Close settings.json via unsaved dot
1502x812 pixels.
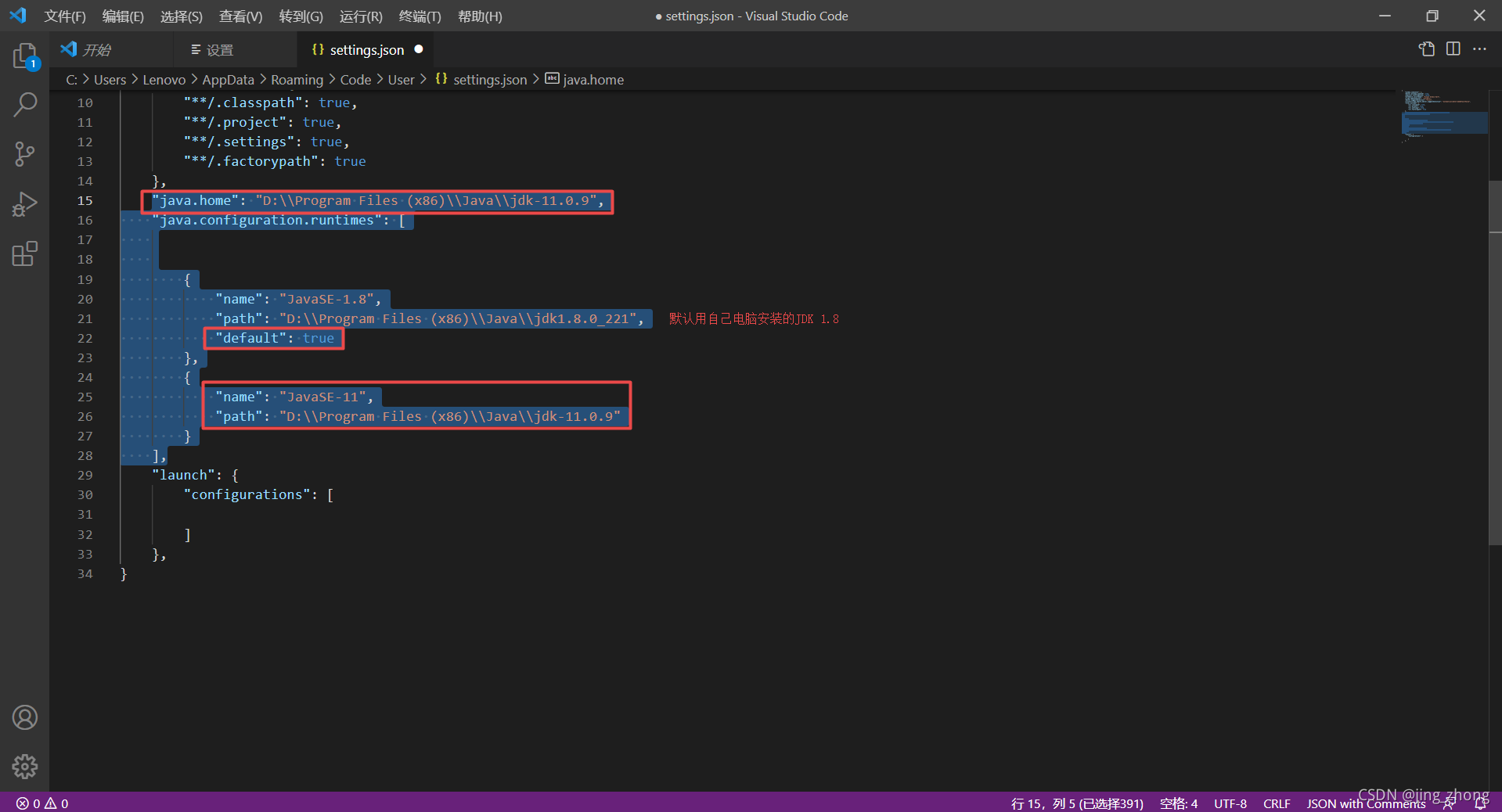click(419, 49)
